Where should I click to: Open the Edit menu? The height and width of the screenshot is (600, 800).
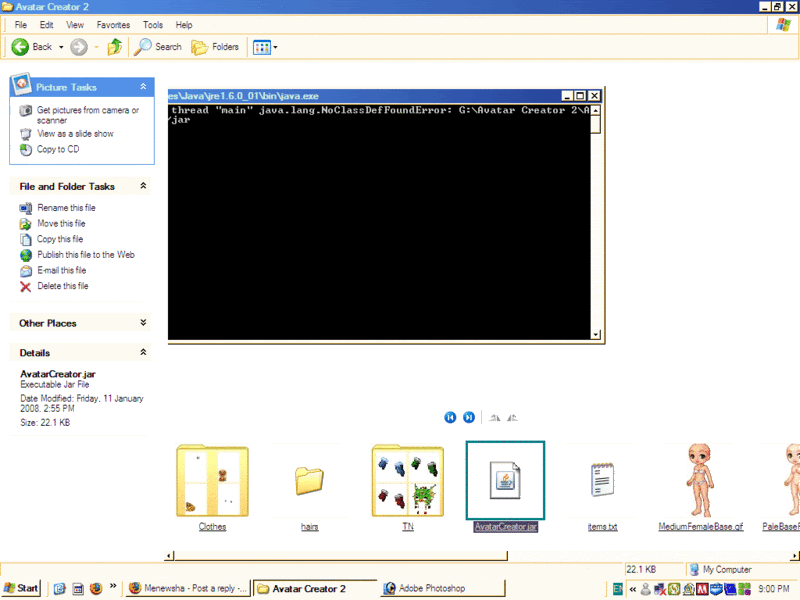coord(46,24)
